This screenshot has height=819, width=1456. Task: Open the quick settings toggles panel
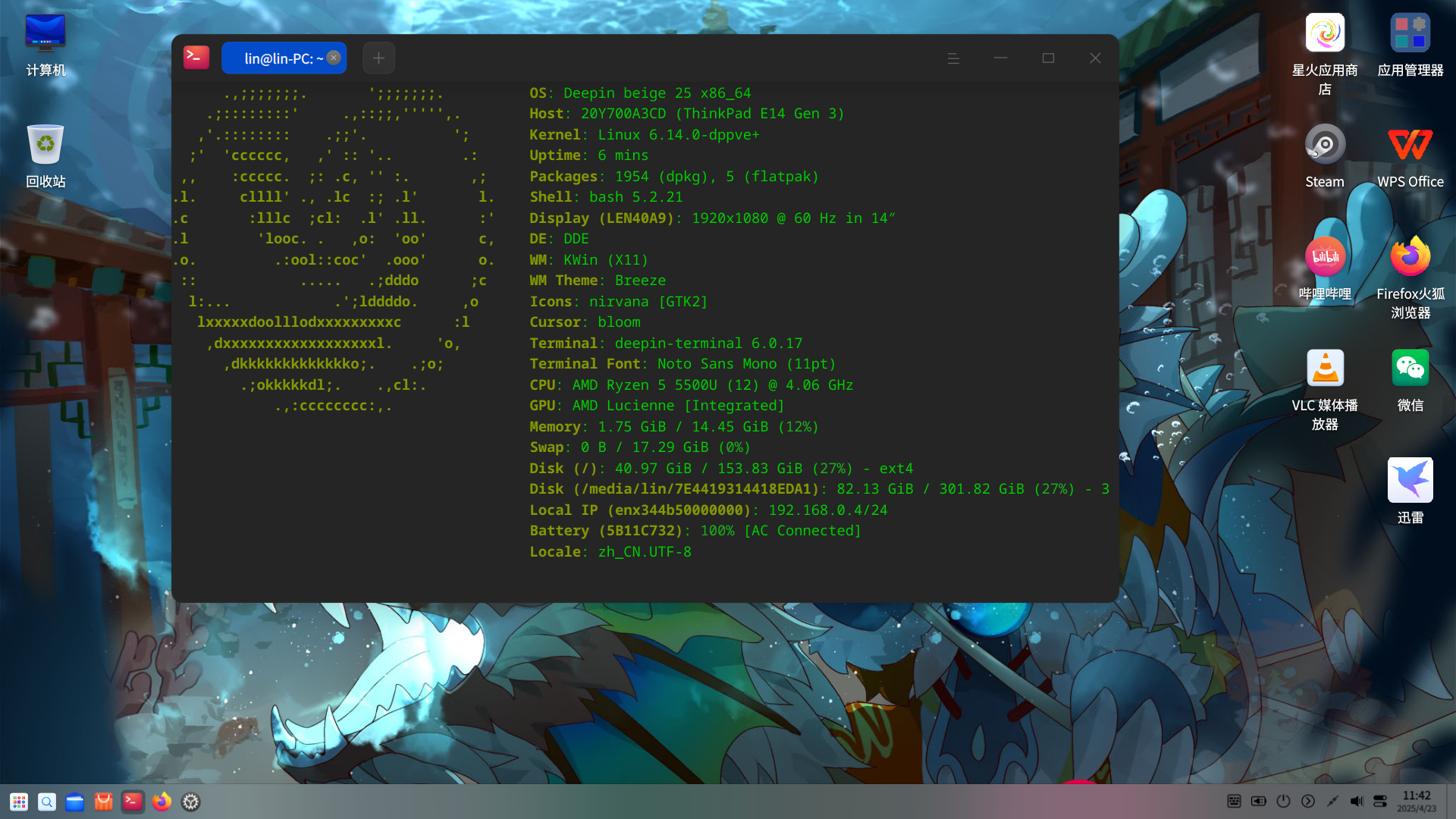(1380, 801)
